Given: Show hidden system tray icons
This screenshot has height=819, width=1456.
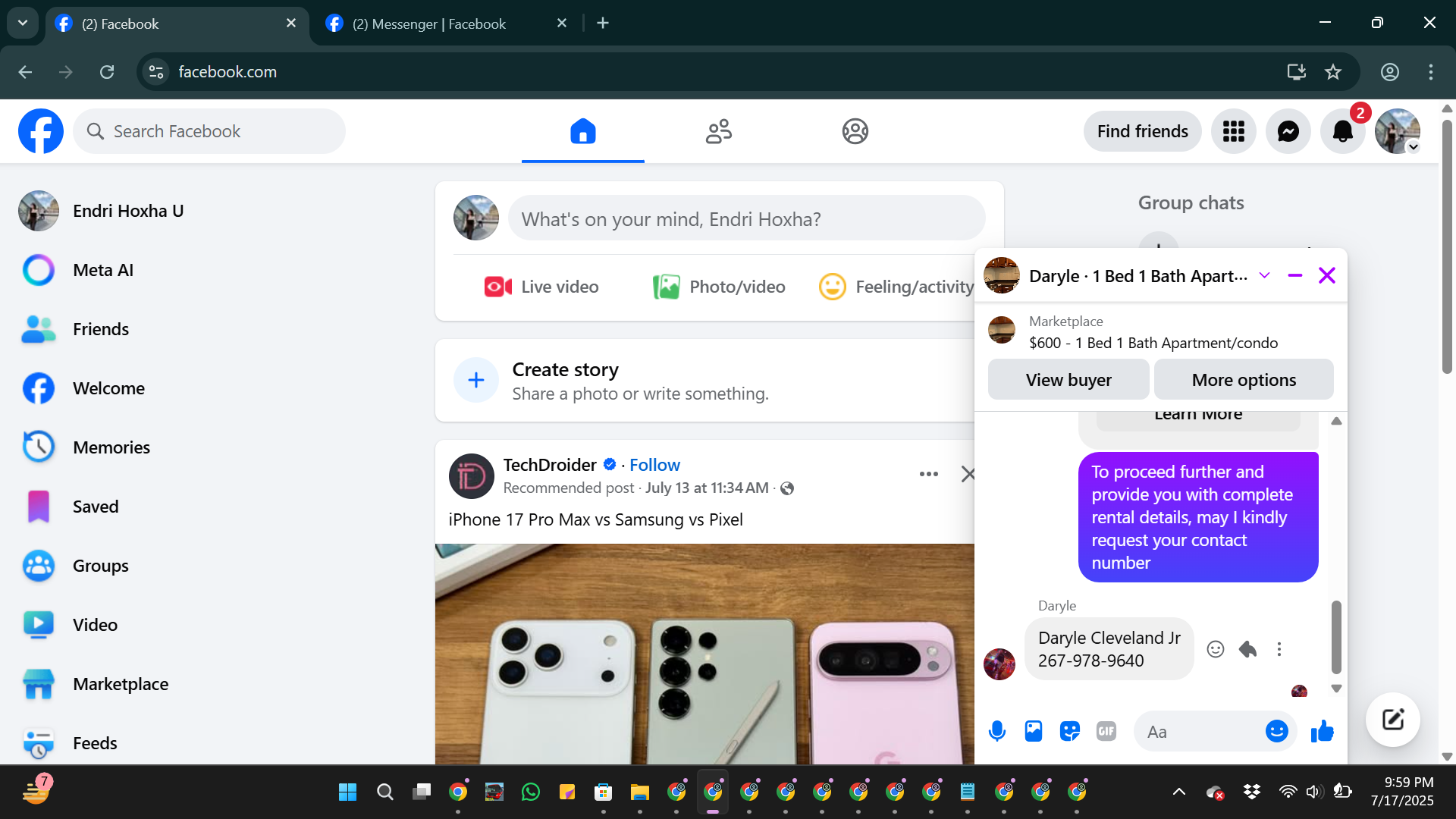Looking at the screenshot, I should (1179, 792).
